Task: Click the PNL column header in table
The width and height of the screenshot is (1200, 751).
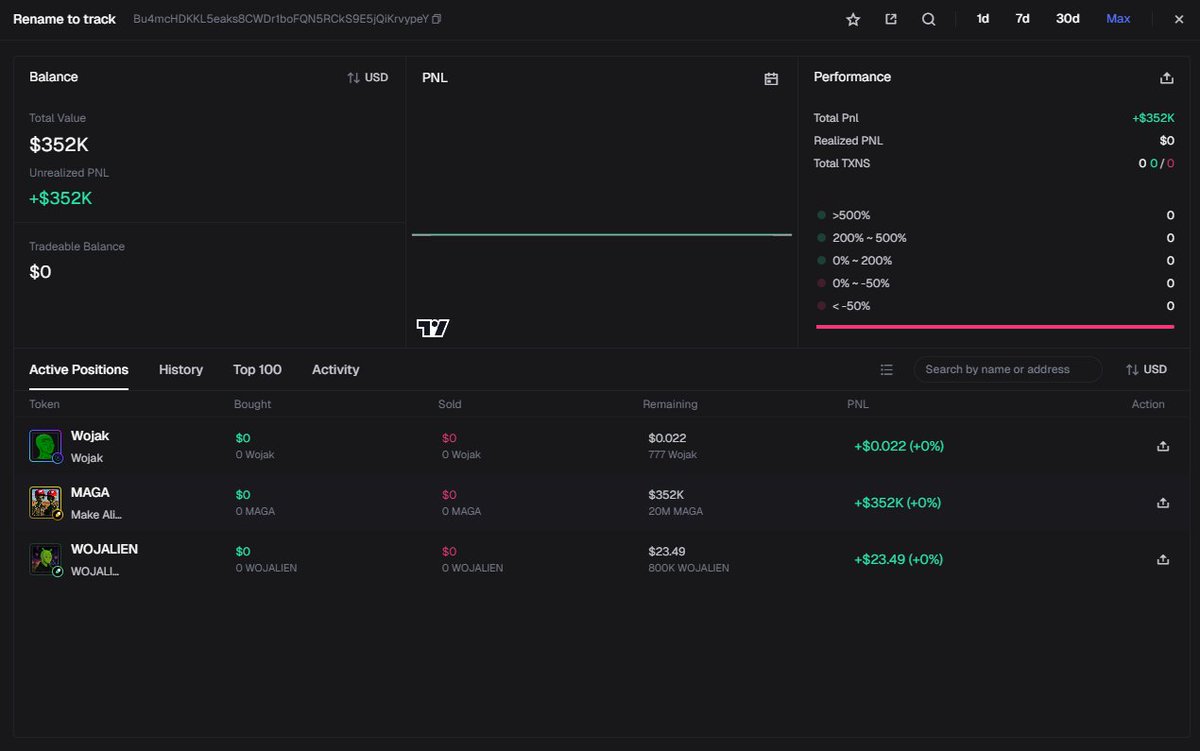Action: [x=858, y=404]
